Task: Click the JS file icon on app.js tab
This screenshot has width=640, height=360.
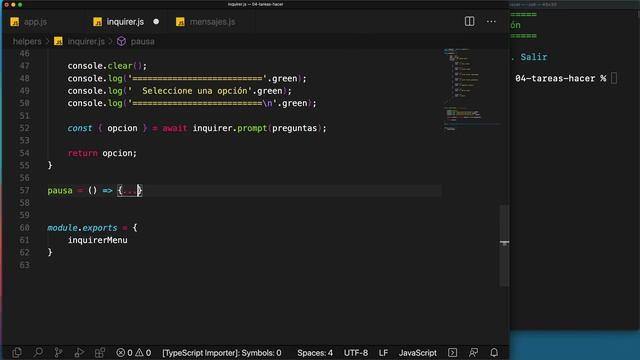Action: [x=15, y=22]
